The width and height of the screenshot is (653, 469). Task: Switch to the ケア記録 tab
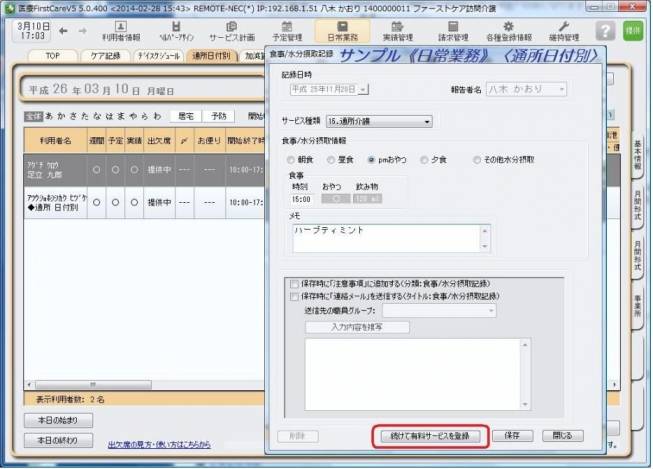(102, 56)
